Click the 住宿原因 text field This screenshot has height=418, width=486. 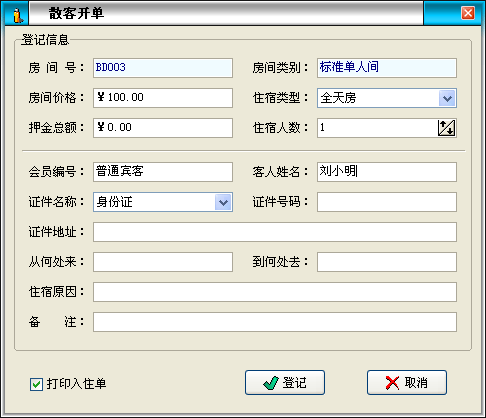pyautogui.click(x=275, y=292)
